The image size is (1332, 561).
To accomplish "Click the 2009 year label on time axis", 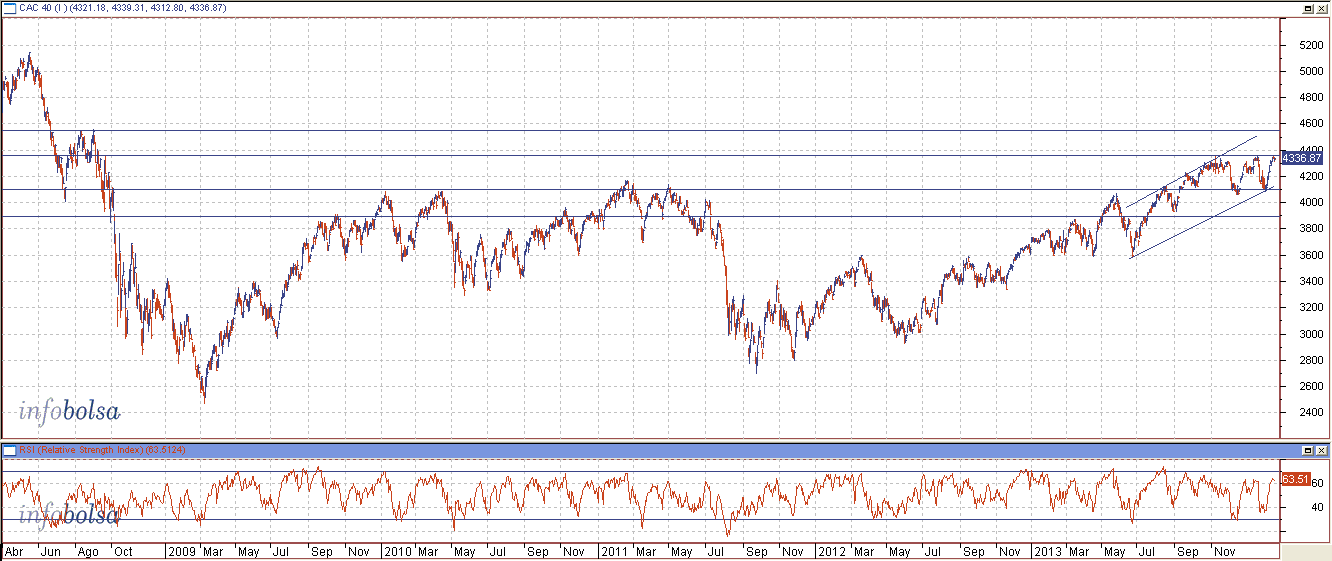I will pos(181,551).
